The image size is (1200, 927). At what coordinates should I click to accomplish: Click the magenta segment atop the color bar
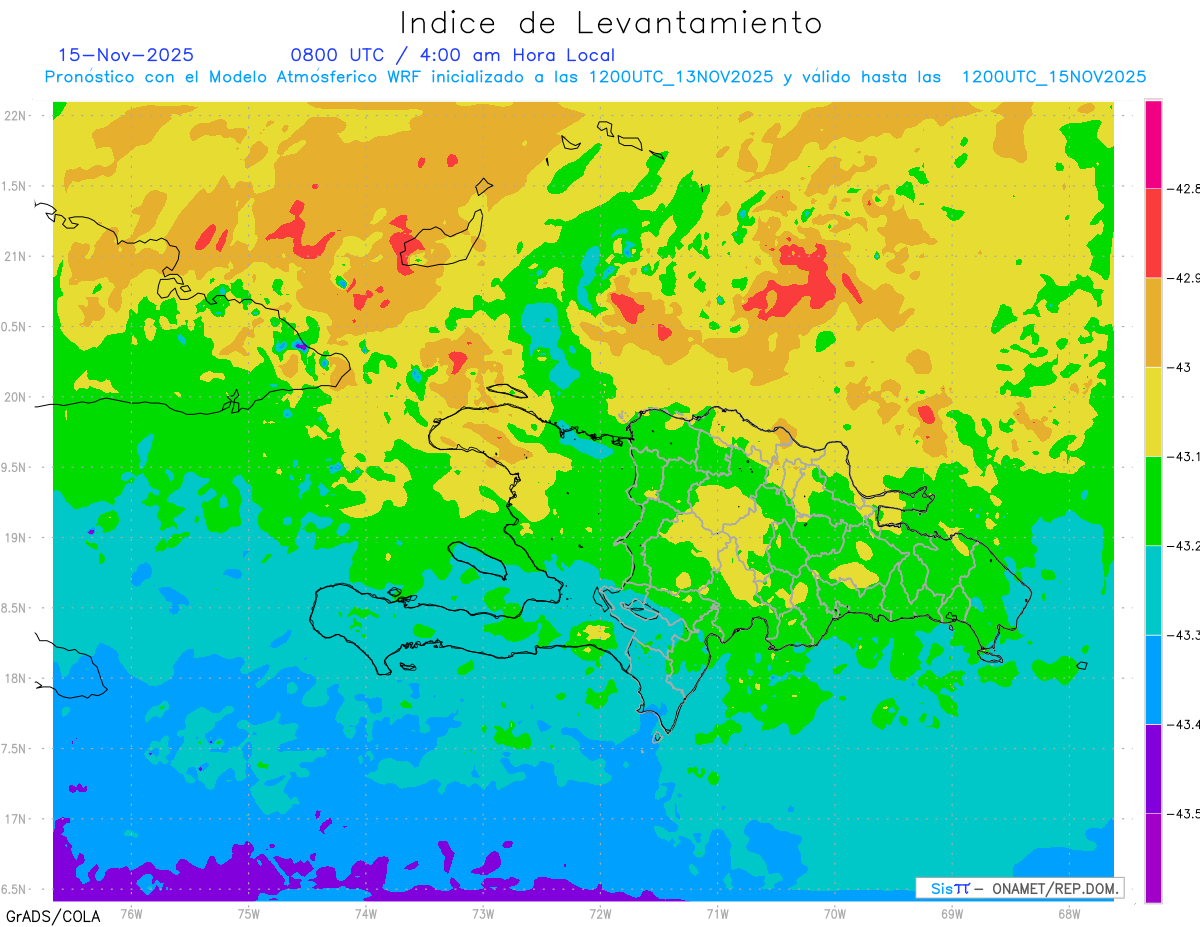click(1153, 144)
